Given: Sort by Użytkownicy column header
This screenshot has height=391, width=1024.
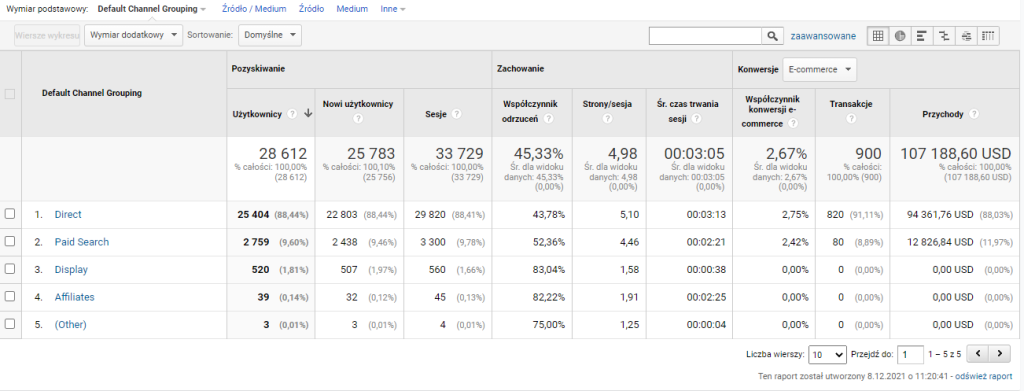Looking at the screenshot, I should (x=257, y=114).
